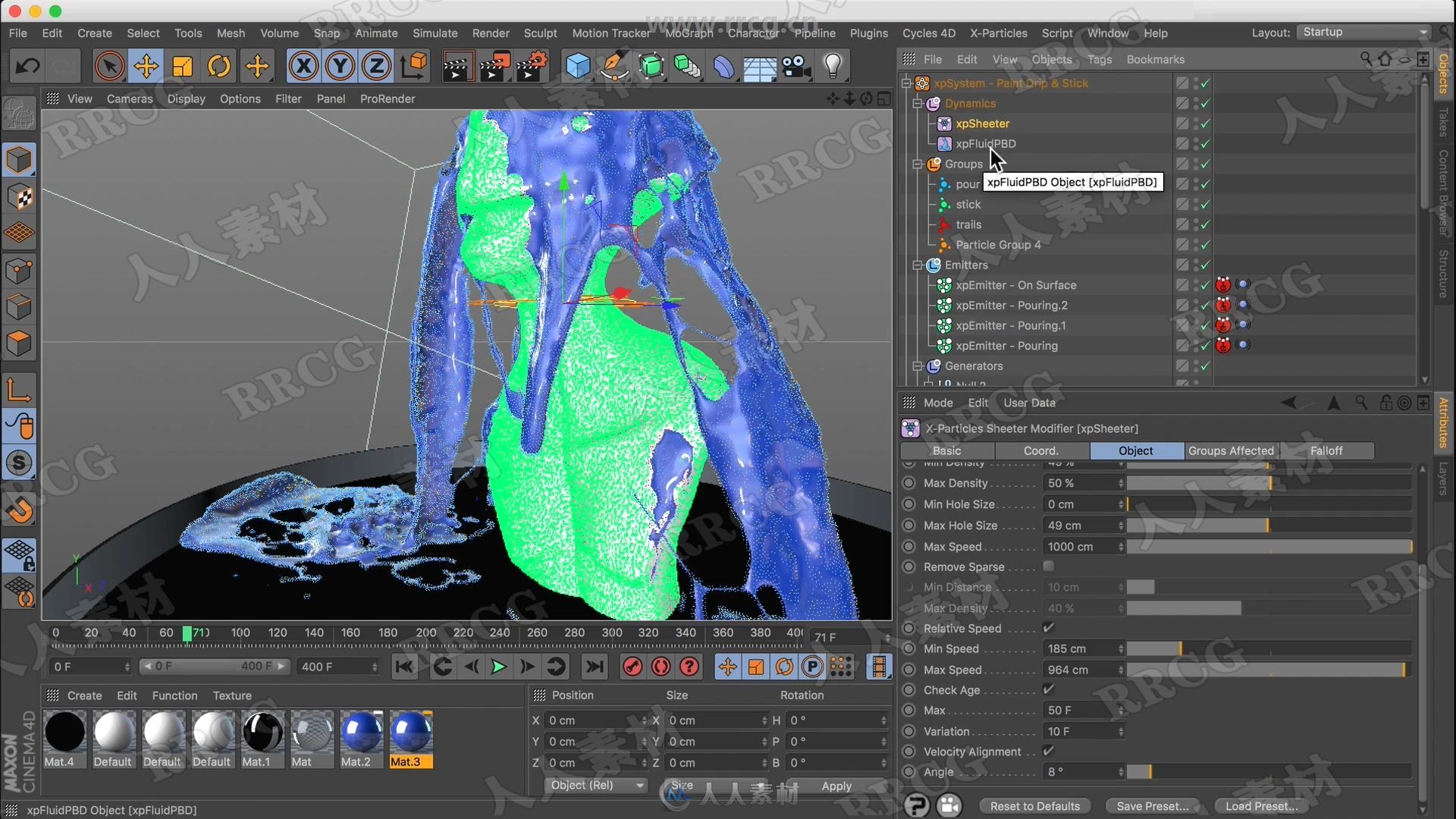Toggle the Remove Sparse checkbox
Viewport: 1456px width, 819px height.
click(1049, 566)
